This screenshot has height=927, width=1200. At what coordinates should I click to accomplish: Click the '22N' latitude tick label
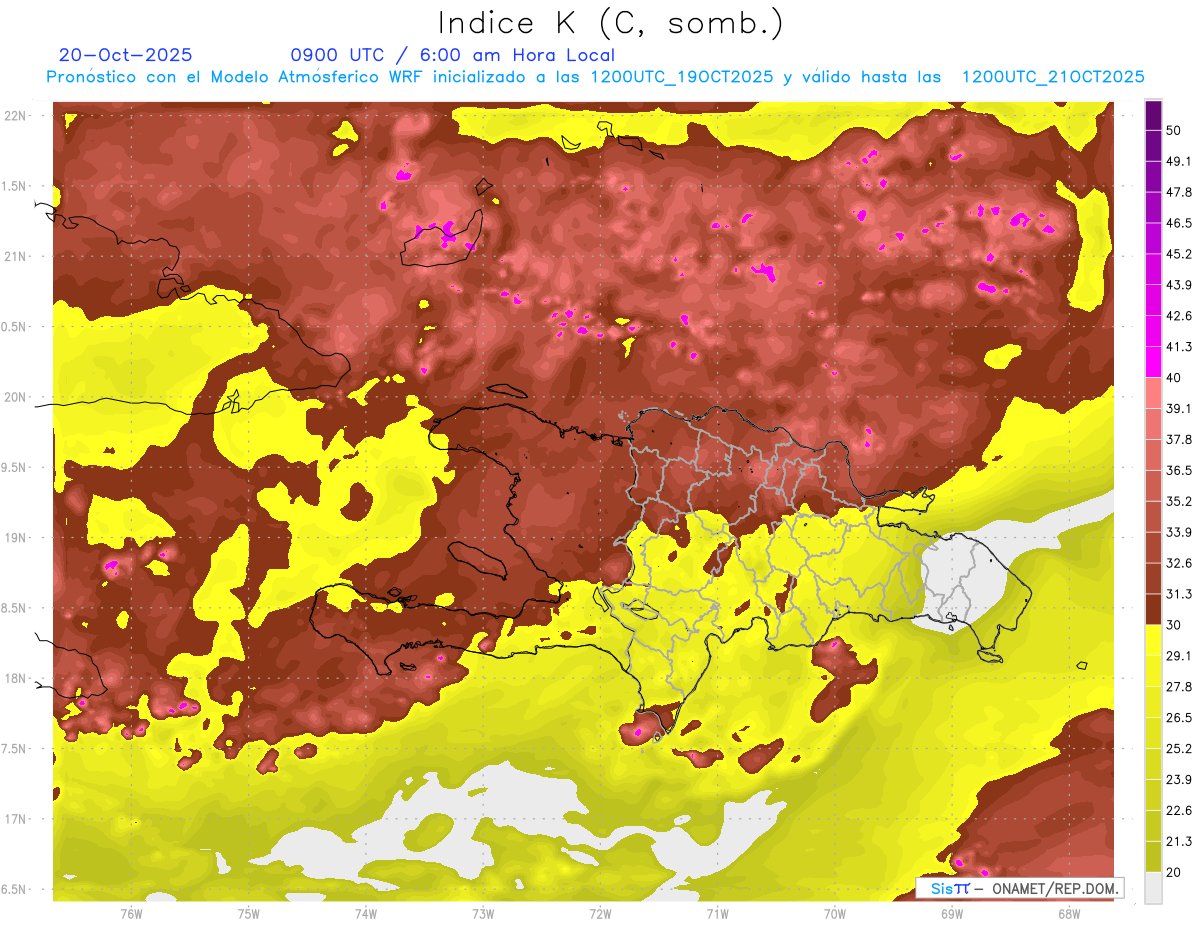coord(15,116)
